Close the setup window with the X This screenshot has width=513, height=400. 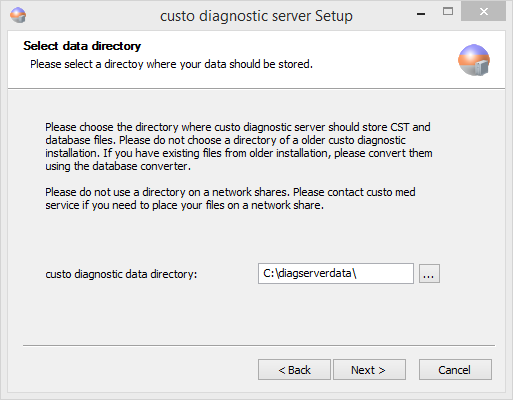tap(483, 12)
